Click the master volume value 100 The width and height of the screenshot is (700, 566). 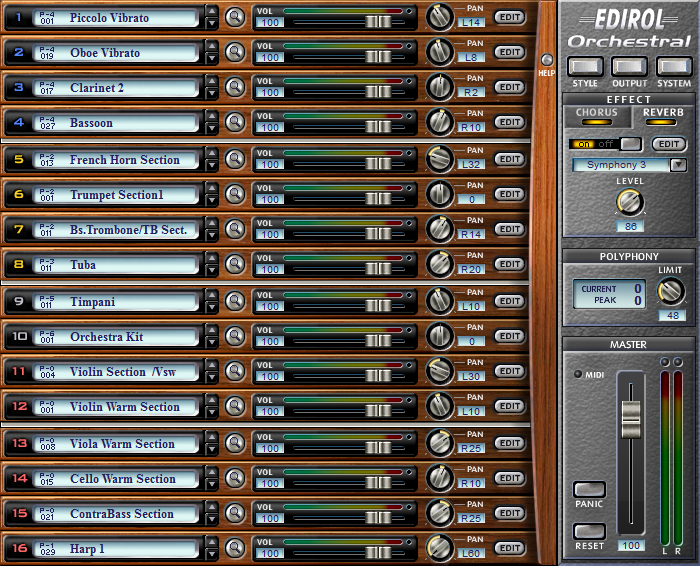[631, 545]
